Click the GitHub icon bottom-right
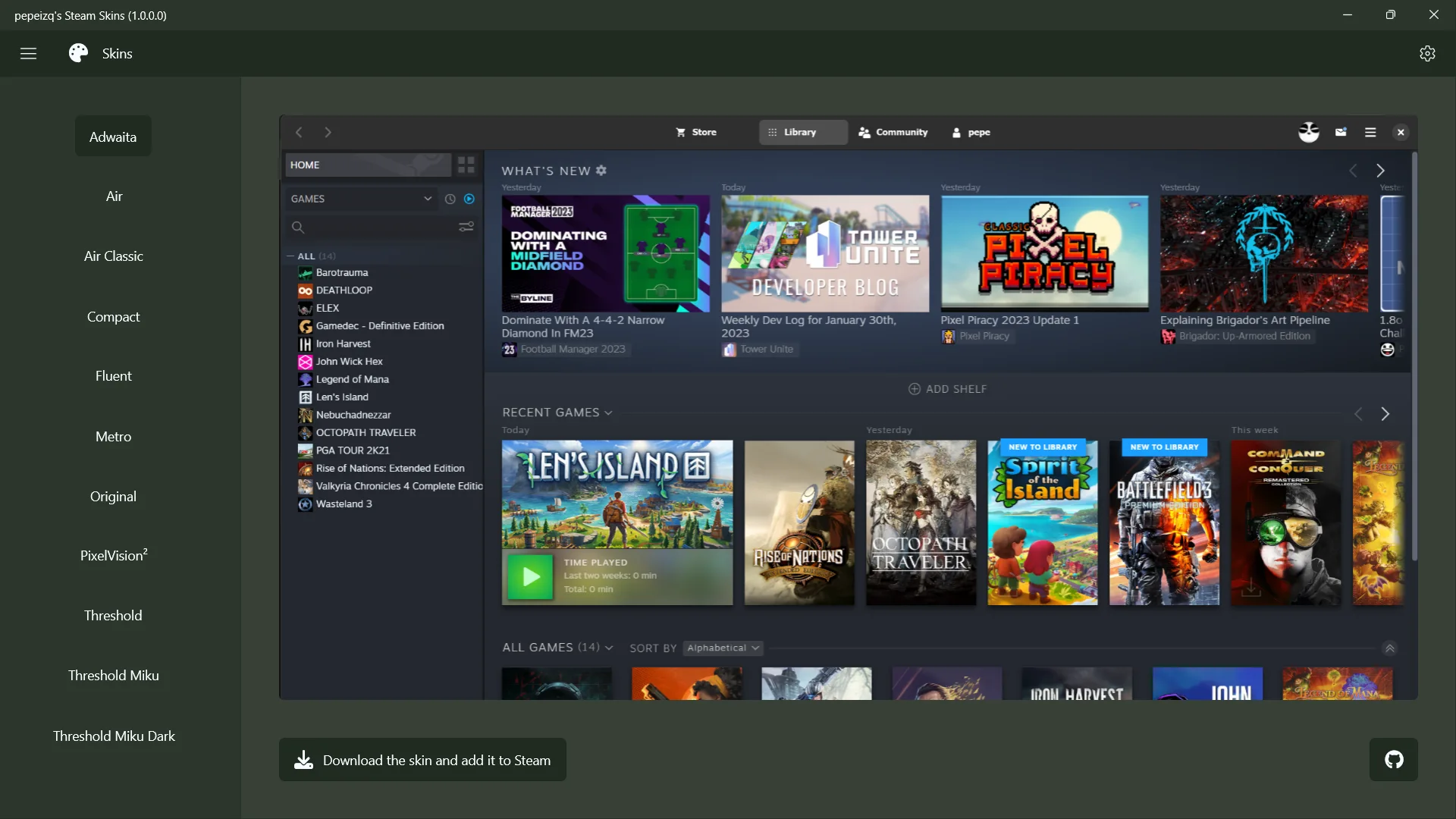 [1394, 759]
